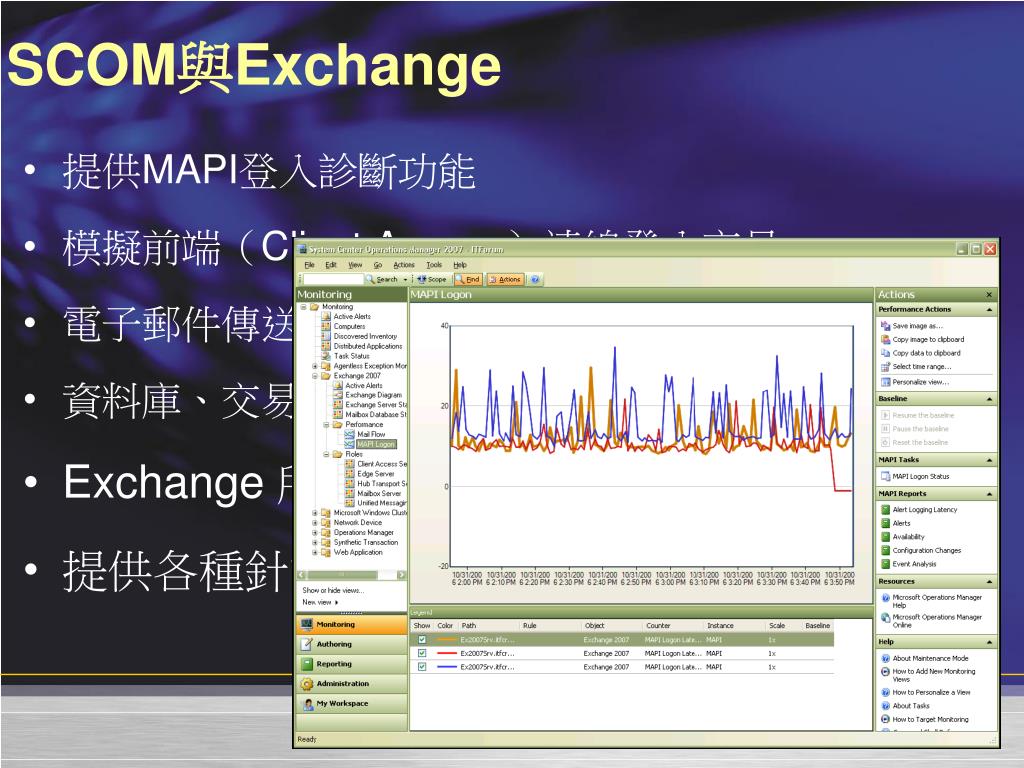1024x768 pixels.
Task: Click the Find toolbar button
Action: click(x=468, y=280)
